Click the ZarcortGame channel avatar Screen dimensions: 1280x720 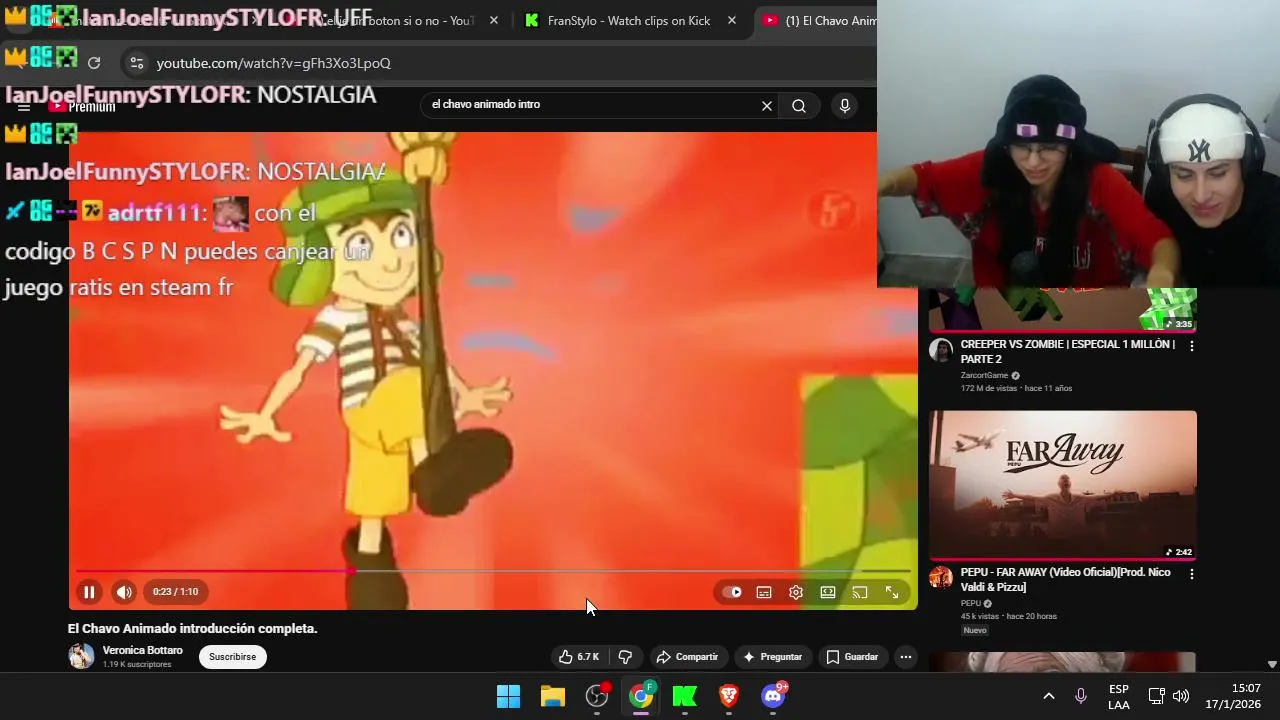pyautogui.click(x=941, y=350)
